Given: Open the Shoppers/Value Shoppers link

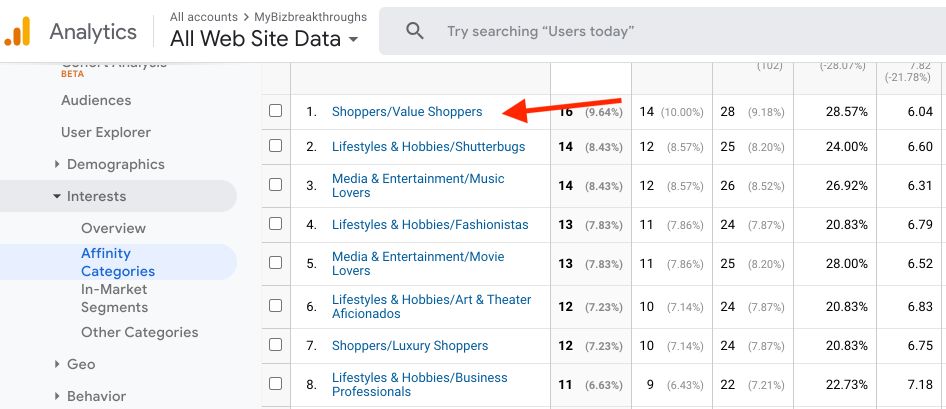Looking at the screenshot, I should (x=407, y=112).
